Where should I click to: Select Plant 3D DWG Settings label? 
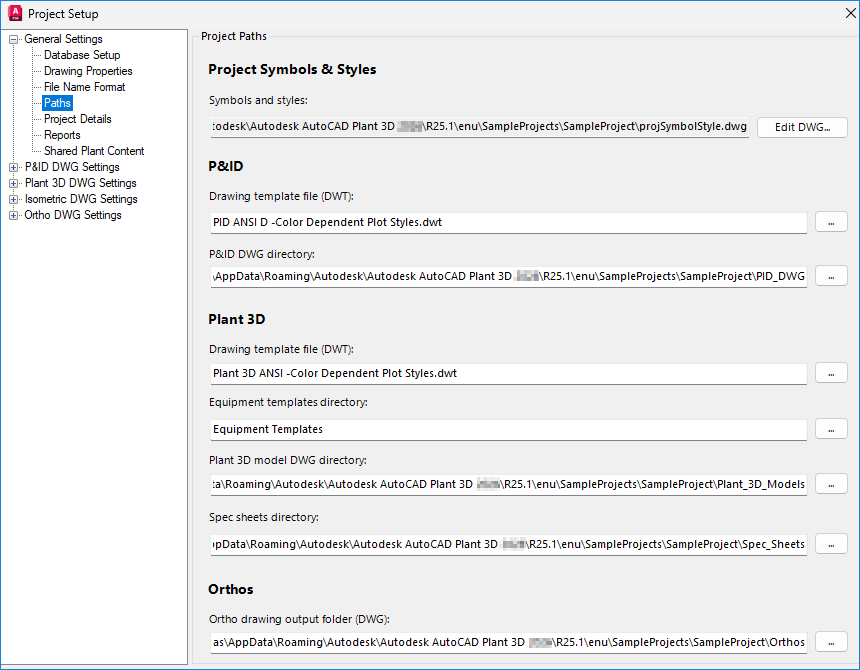click(81, 183)
